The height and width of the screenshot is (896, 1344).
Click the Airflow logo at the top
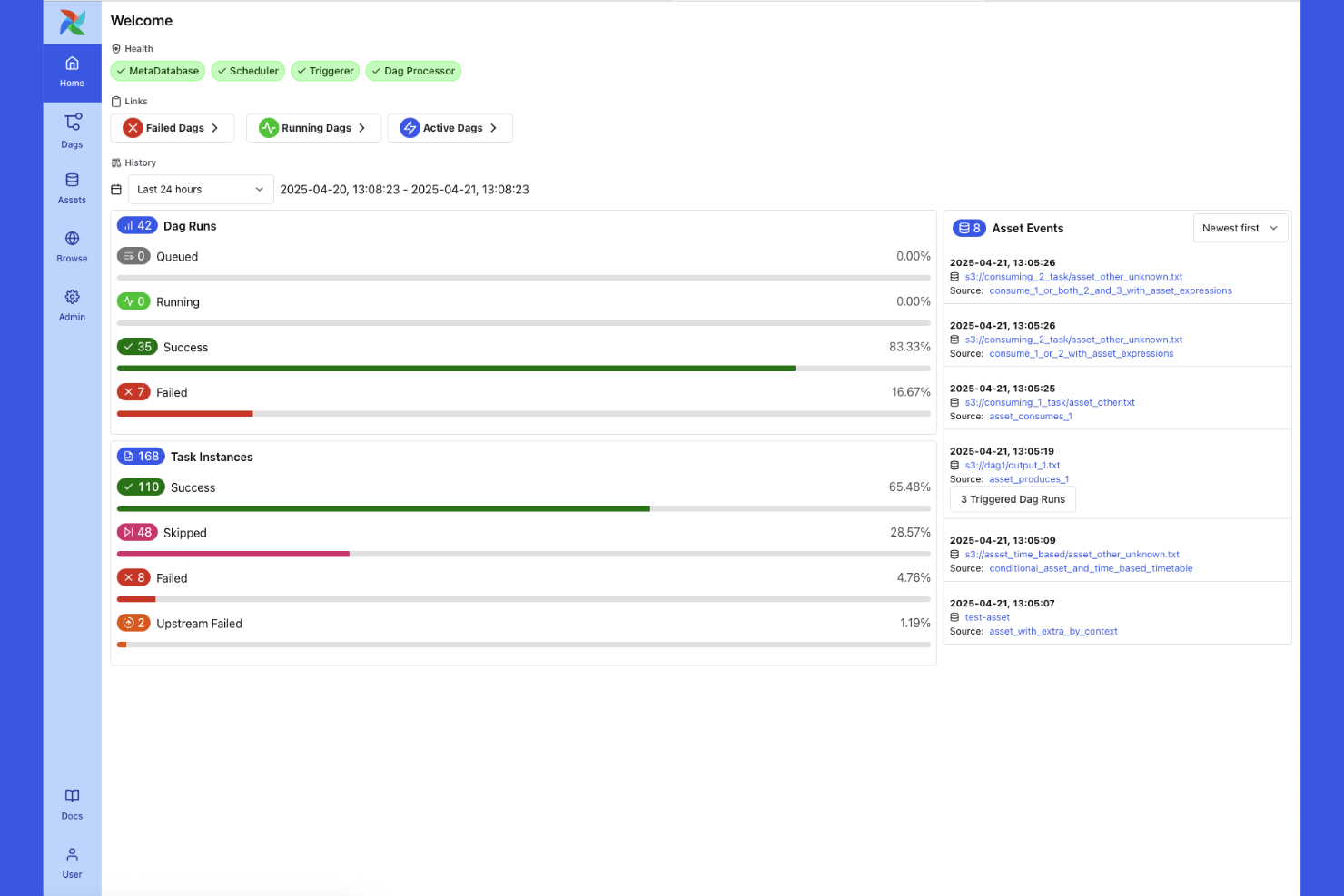tap(72, 22)
